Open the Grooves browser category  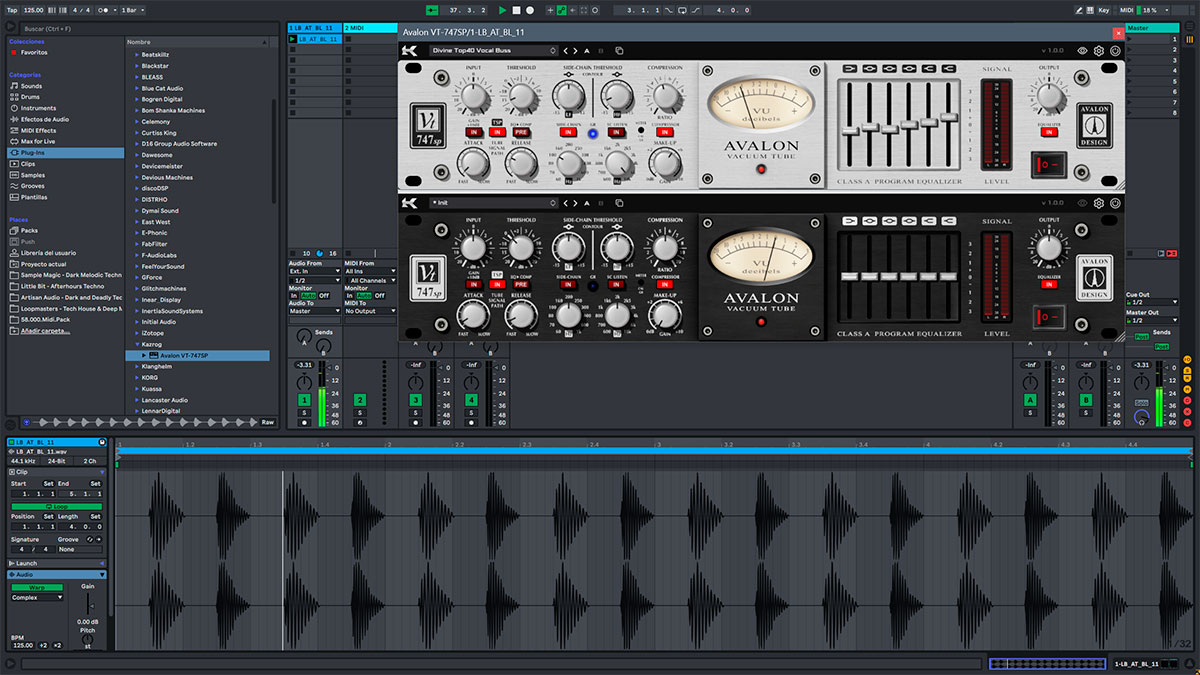(33, 186)
